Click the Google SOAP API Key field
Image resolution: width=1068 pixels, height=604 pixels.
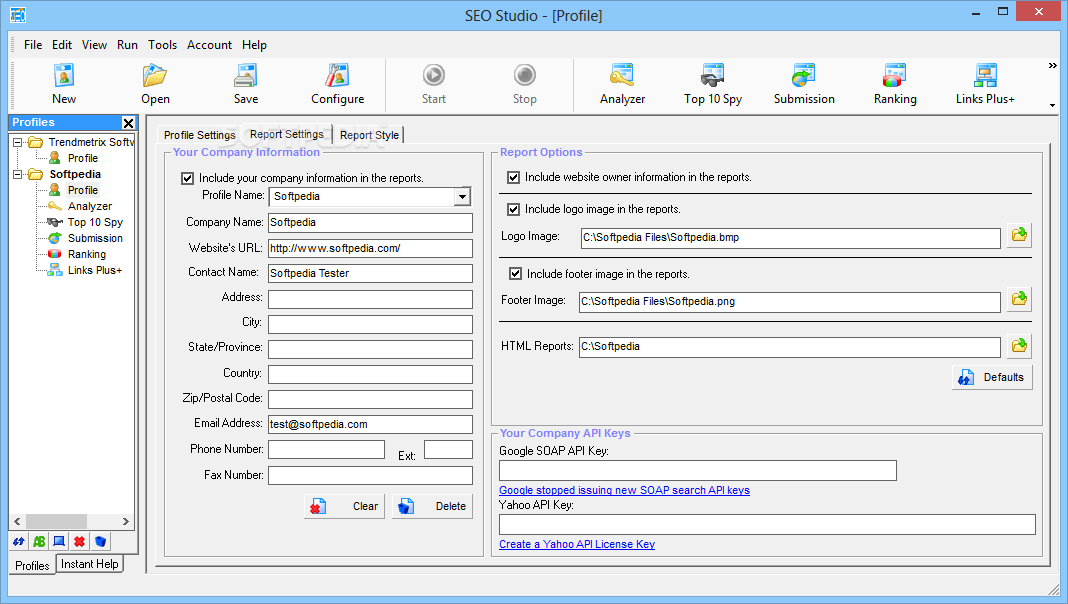point(697,471)
